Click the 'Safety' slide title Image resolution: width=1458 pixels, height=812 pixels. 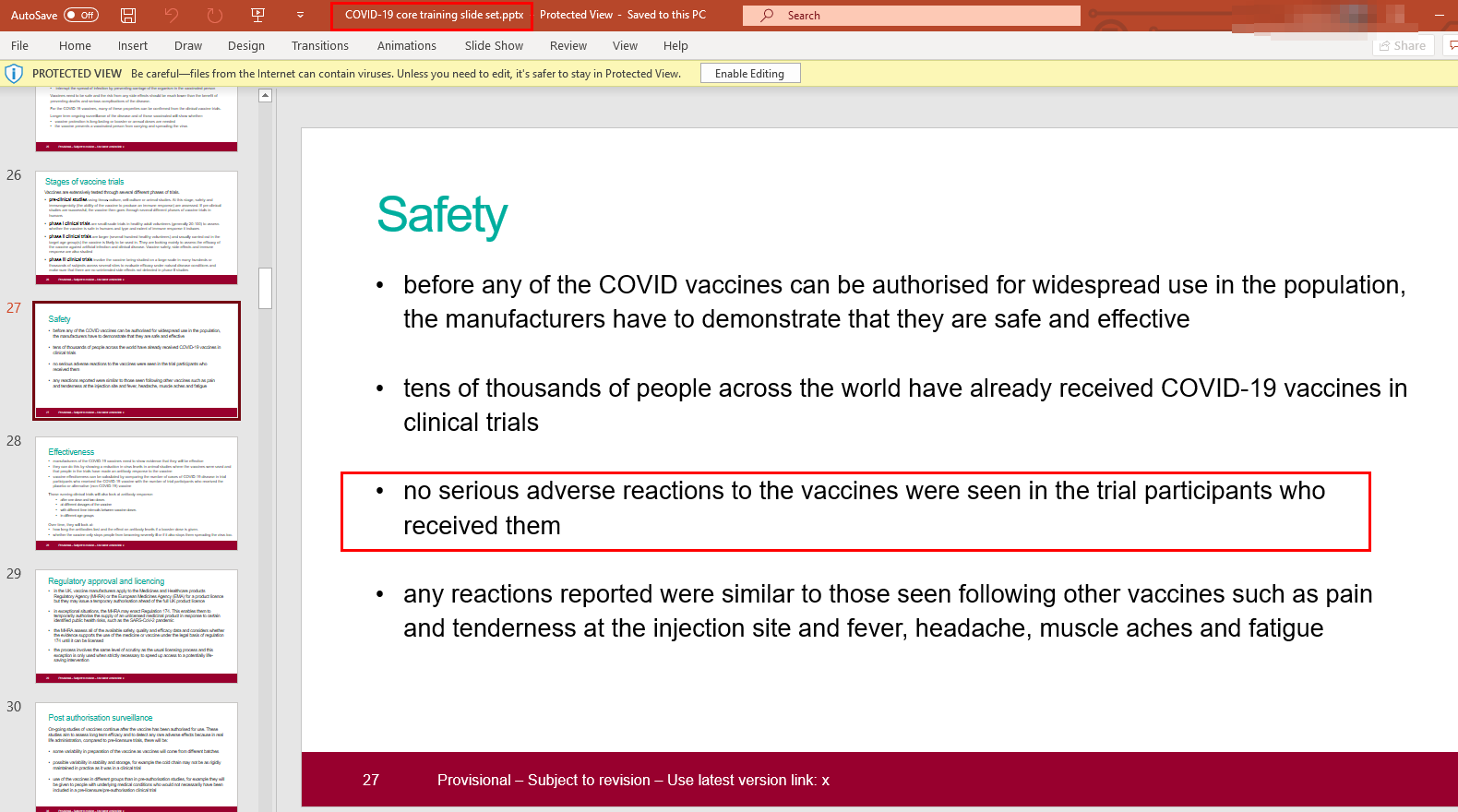(442, 215)
